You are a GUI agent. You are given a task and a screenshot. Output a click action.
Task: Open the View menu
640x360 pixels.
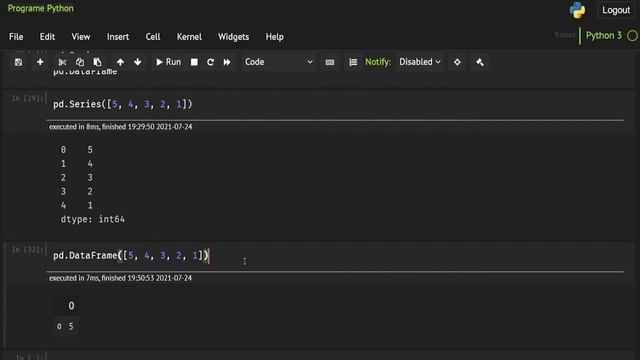81,37
